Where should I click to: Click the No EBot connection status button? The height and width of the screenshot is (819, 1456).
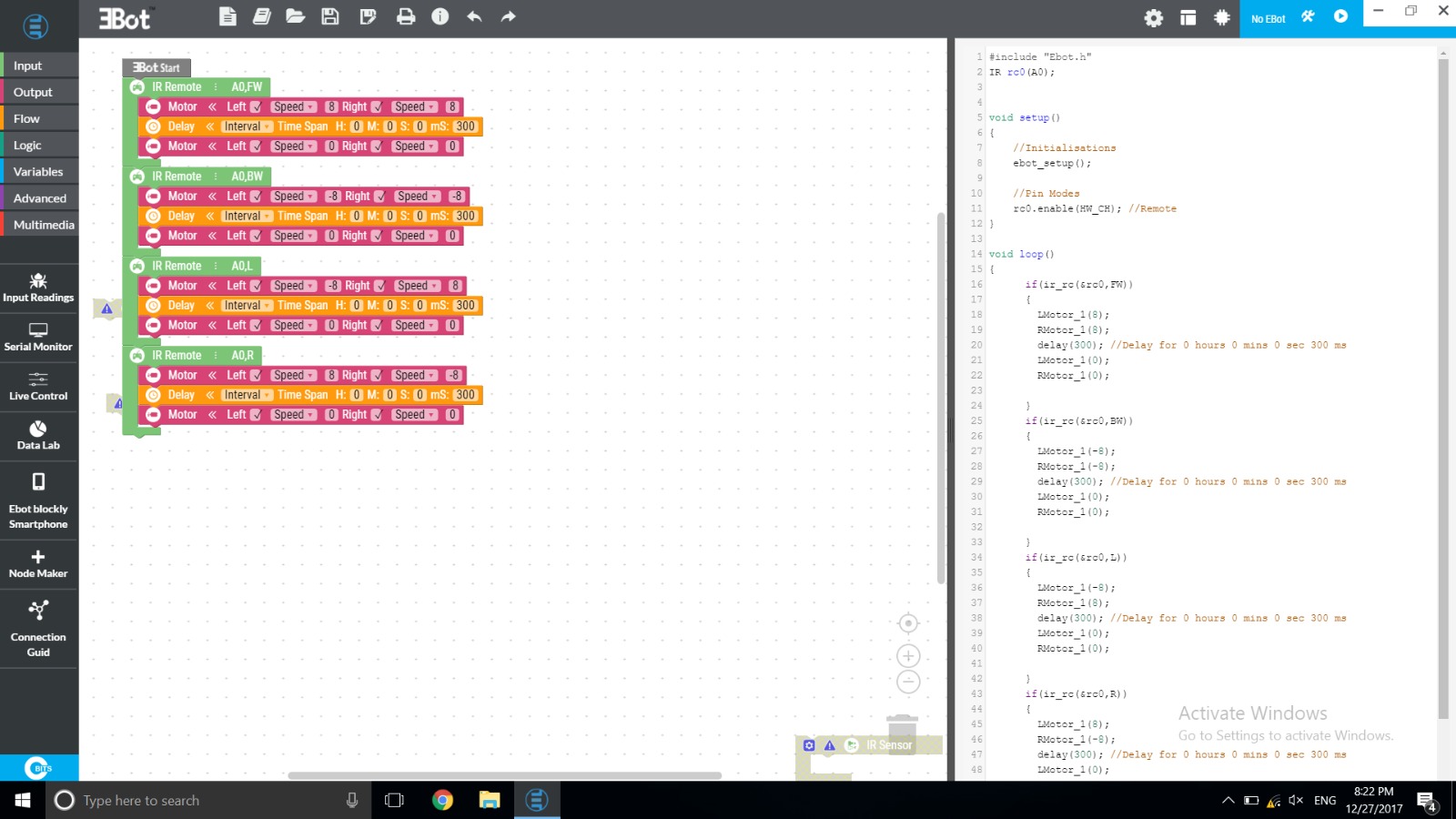point(1268,19)
